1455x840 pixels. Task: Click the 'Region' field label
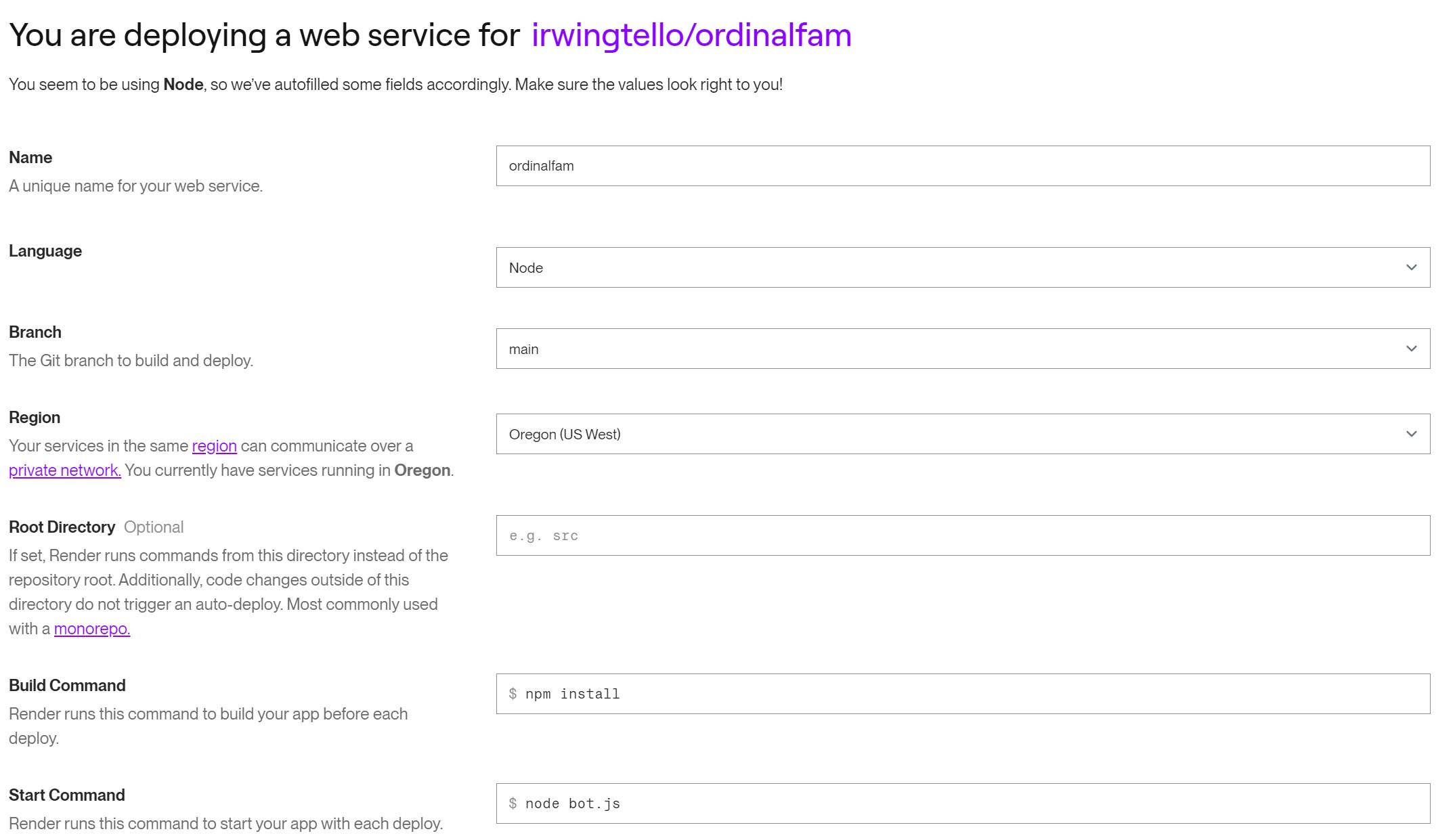tap(35, 418)
